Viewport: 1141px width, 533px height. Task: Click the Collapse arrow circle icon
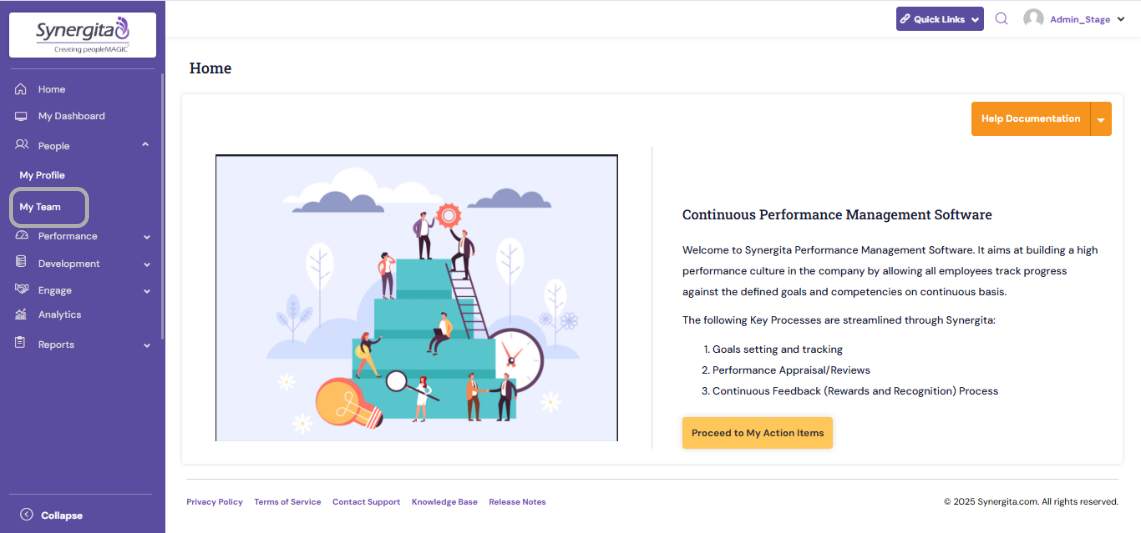pos(27,515)
